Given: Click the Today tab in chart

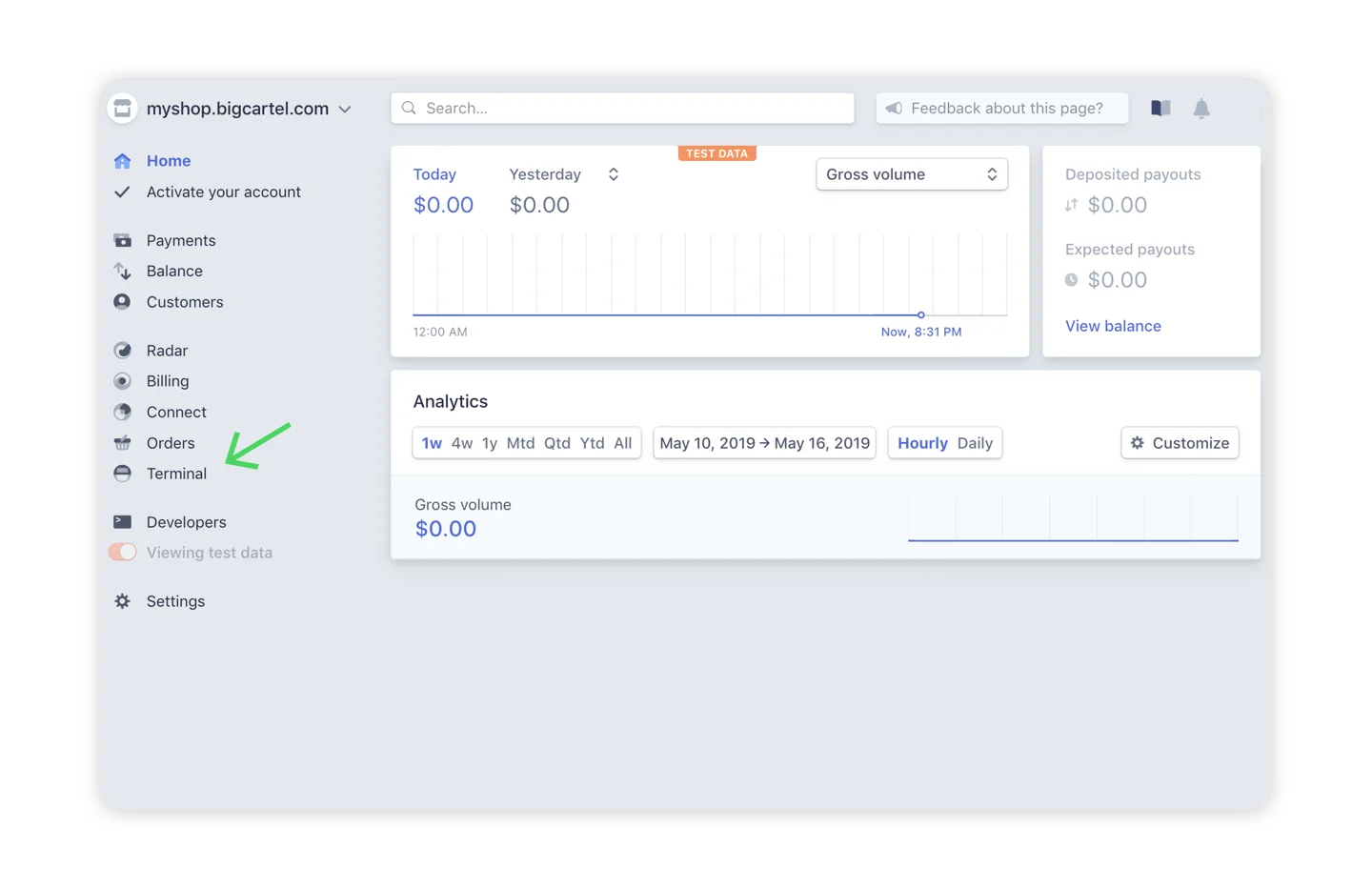Looking at the screenshot, I should pos(434,174).
